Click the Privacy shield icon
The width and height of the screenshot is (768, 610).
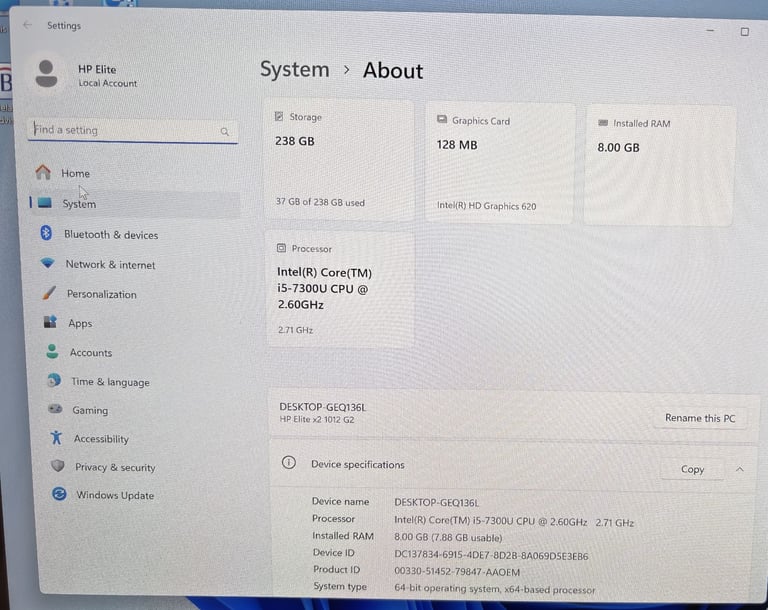pos(58,465)
